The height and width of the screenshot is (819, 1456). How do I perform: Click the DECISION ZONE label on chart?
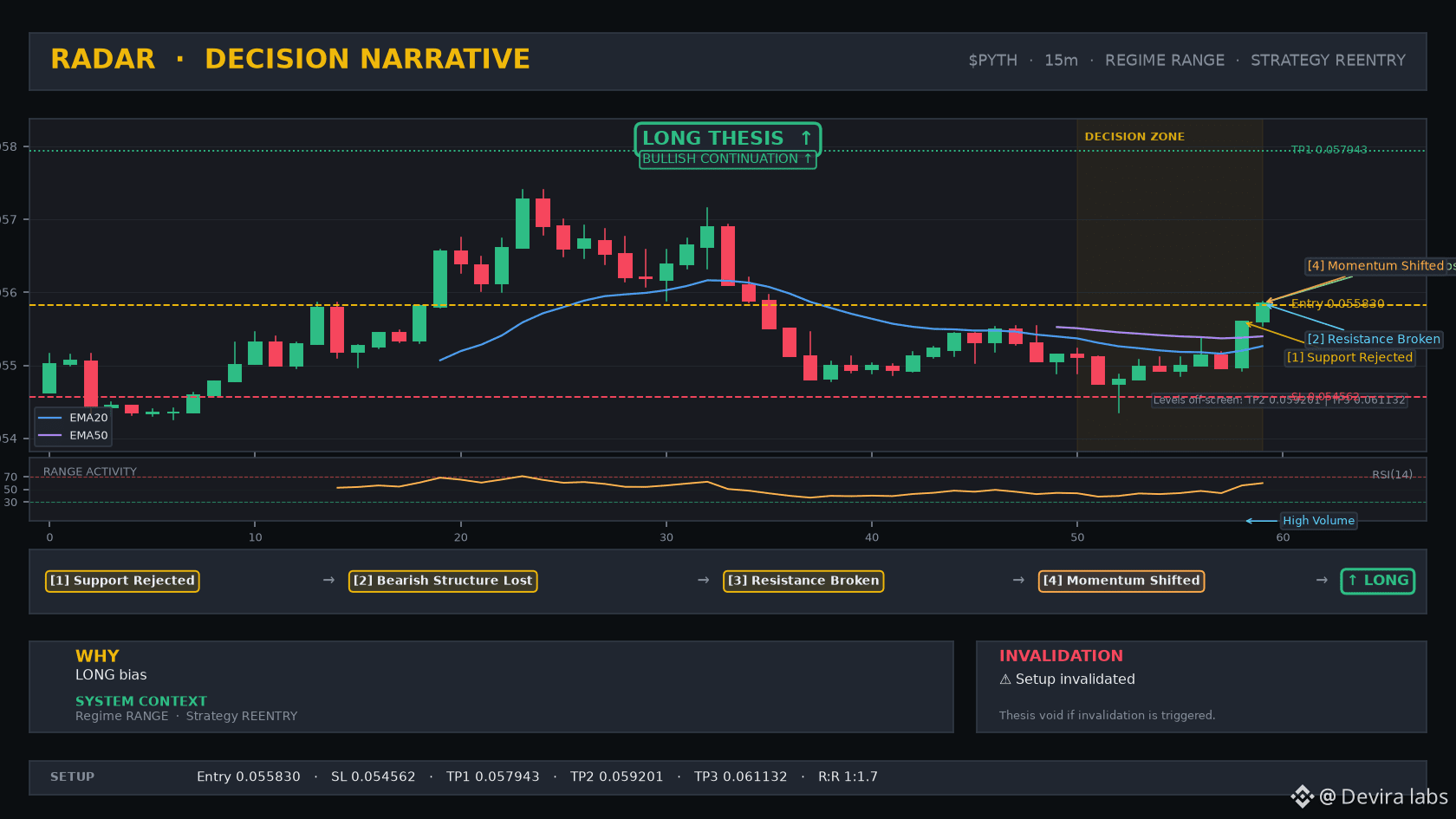(x=1134, y=137)
